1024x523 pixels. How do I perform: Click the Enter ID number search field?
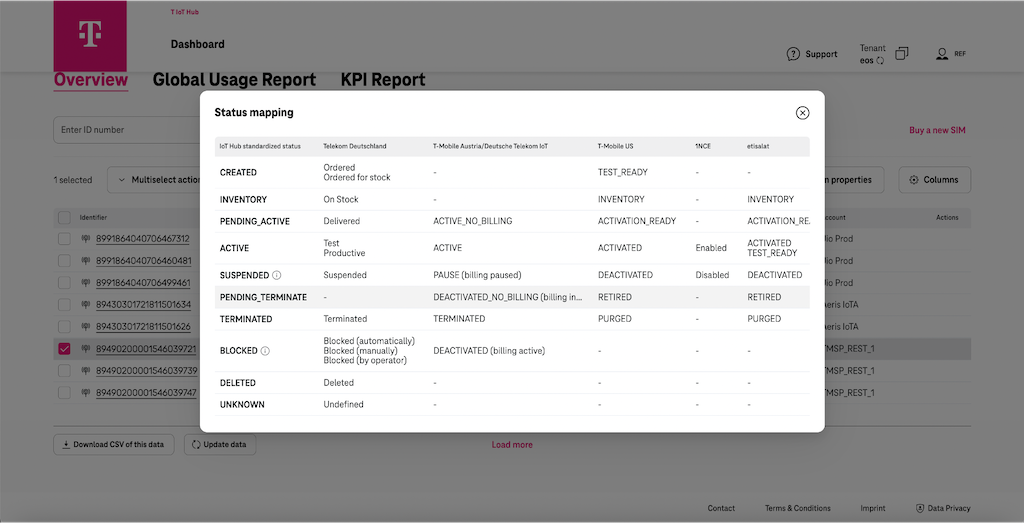(125, 130)
